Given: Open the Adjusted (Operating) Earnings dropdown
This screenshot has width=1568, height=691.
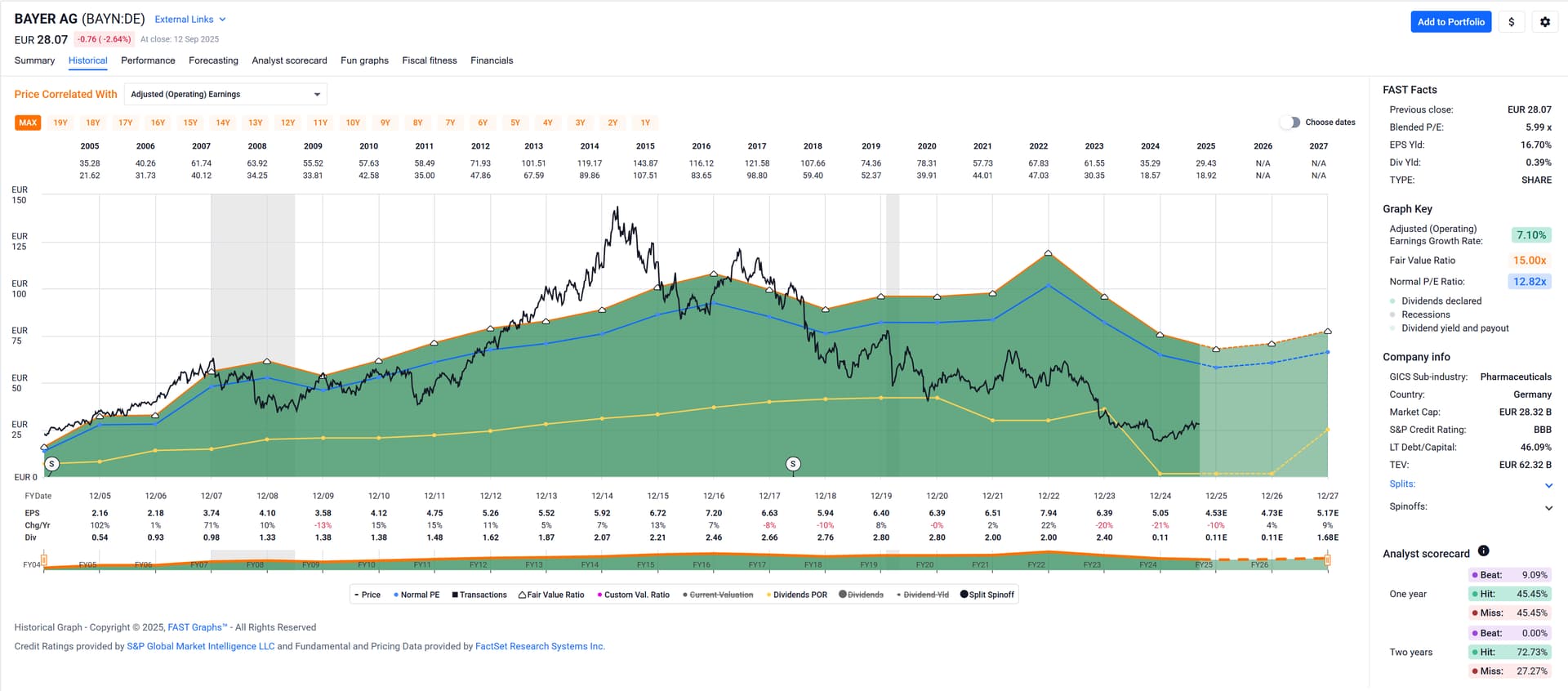Looking at the screenshot, I should 225,95.
